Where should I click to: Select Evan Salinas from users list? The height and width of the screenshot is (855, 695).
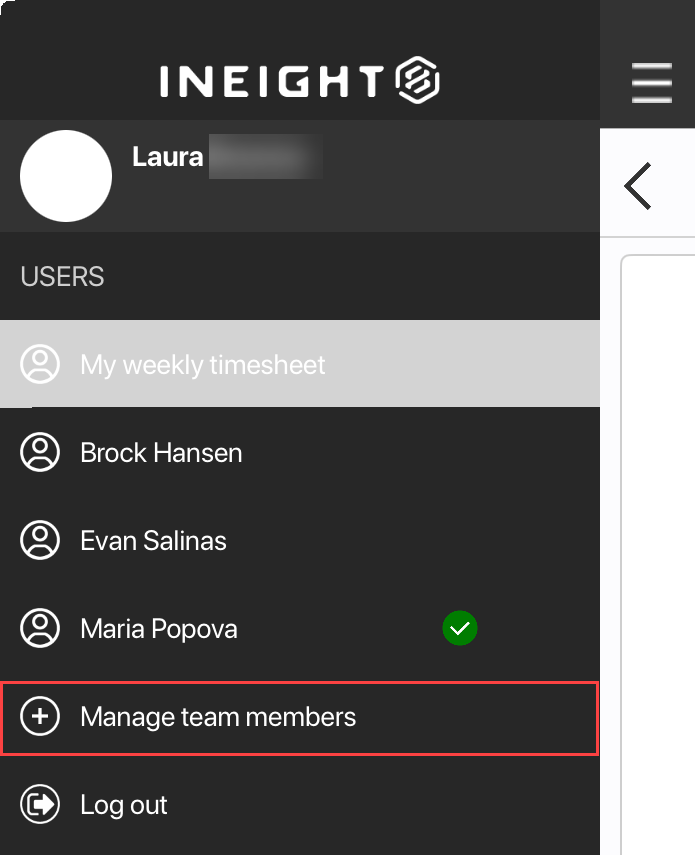pos(153,541)
